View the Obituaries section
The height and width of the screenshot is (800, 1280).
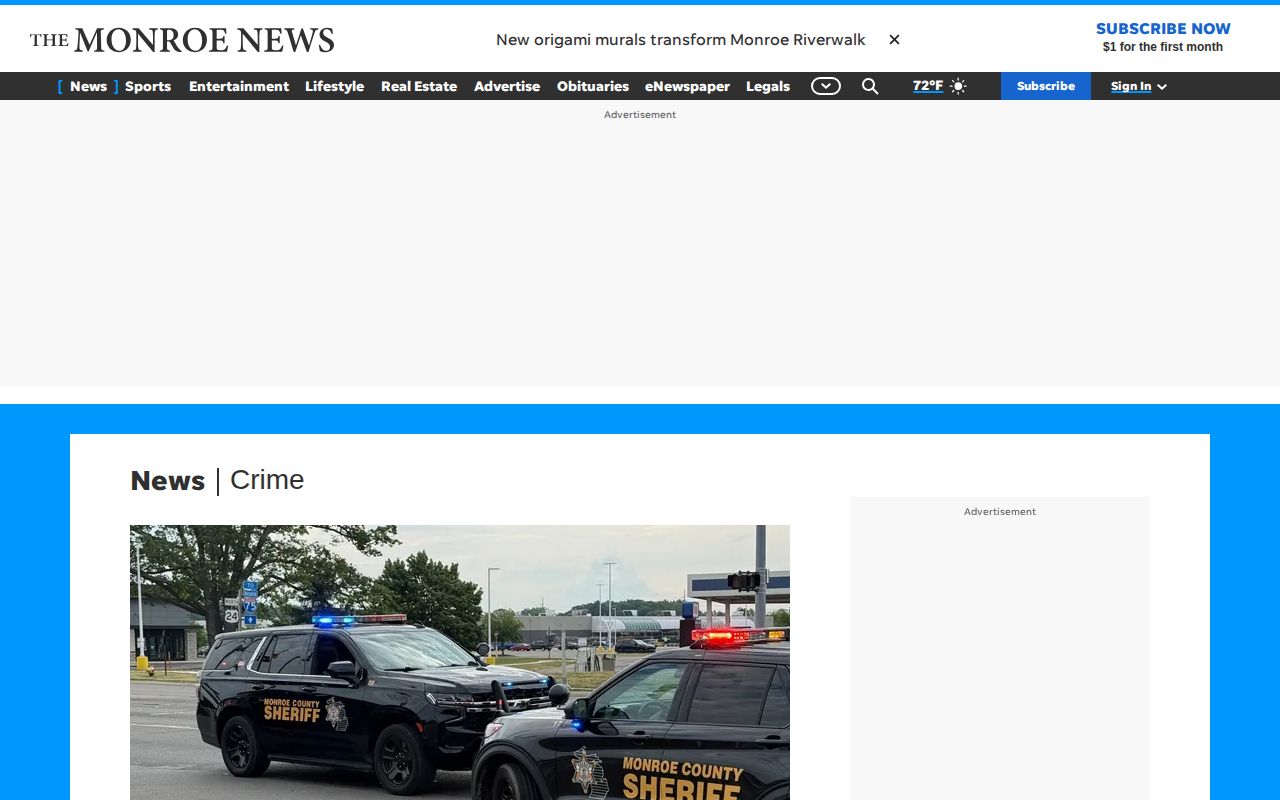pos(593,86)
